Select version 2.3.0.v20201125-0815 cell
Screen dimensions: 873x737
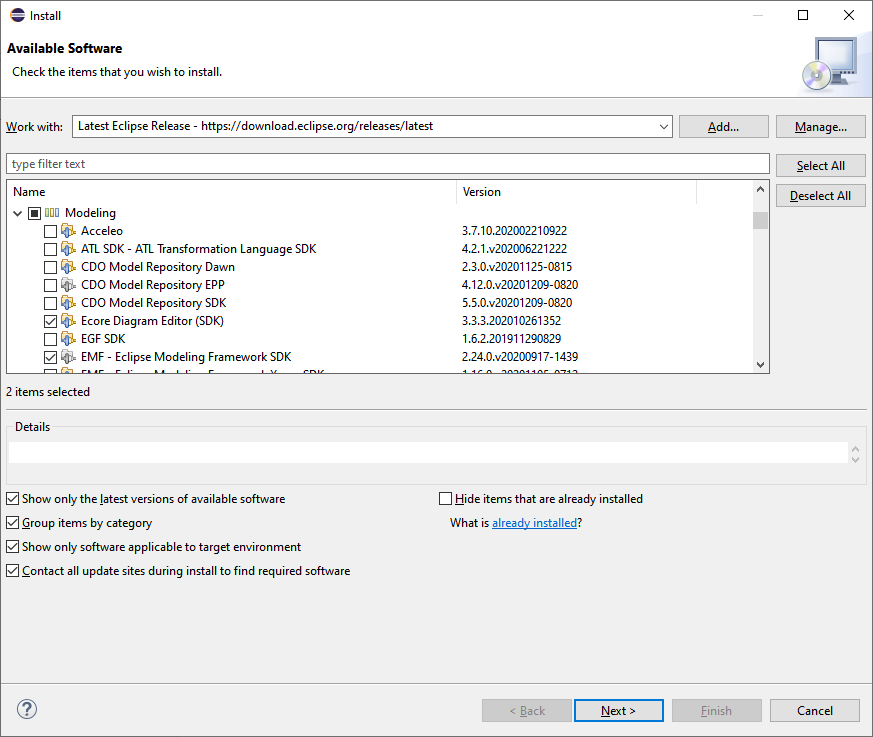517,267
